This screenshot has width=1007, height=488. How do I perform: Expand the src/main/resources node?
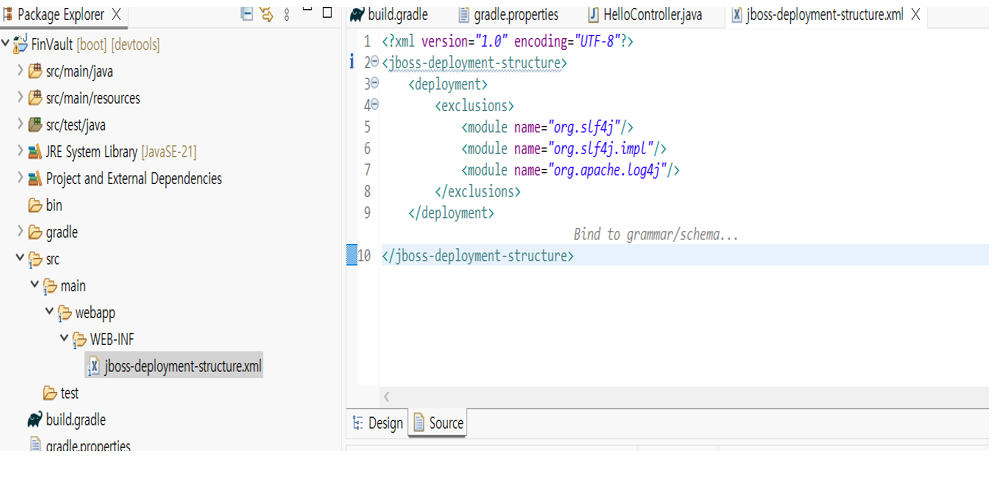click(21, 97)
